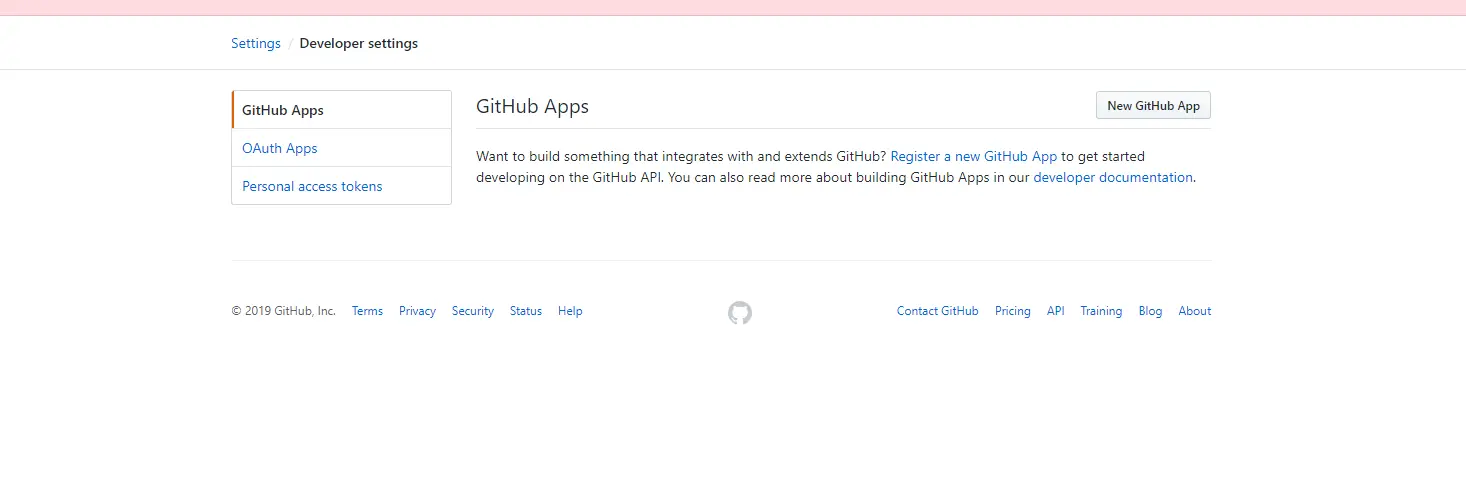The image size is (1466, 478).
Task: View the Privacy footer link
Action: (x=417, y=311)
